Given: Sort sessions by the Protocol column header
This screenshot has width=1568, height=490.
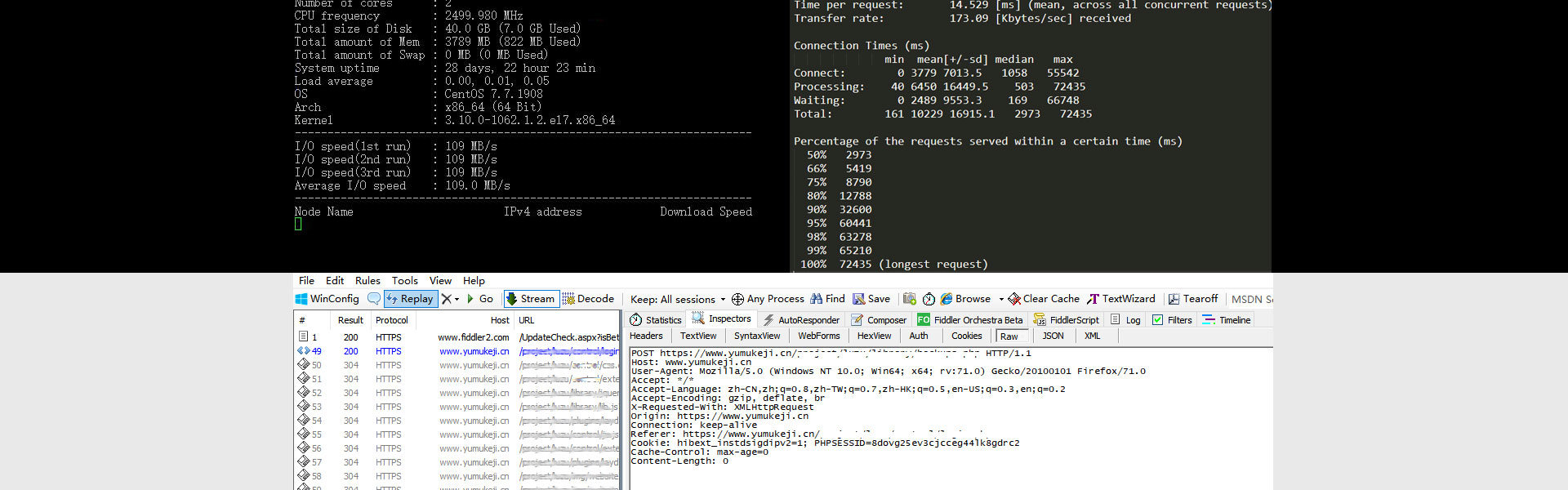Looking at the screenshot, I should (392, 320).
